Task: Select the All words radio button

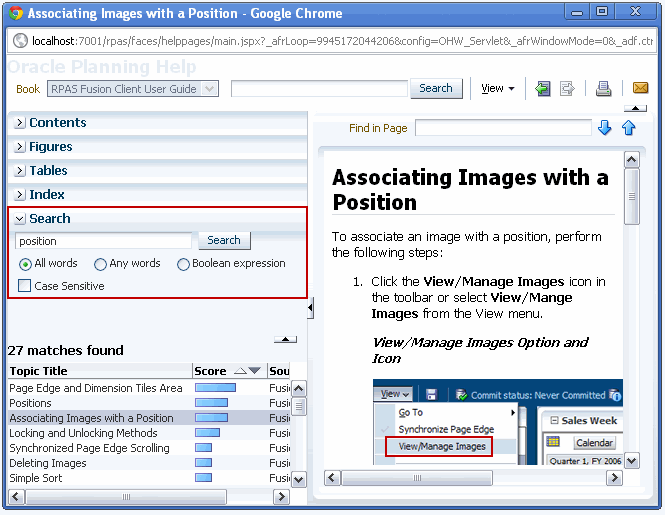Action: pyautogui.click(x=25, y=264)
